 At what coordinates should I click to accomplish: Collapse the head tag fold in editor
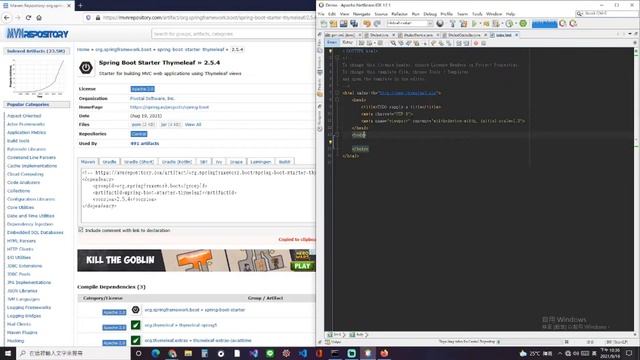tap(337, 100)
